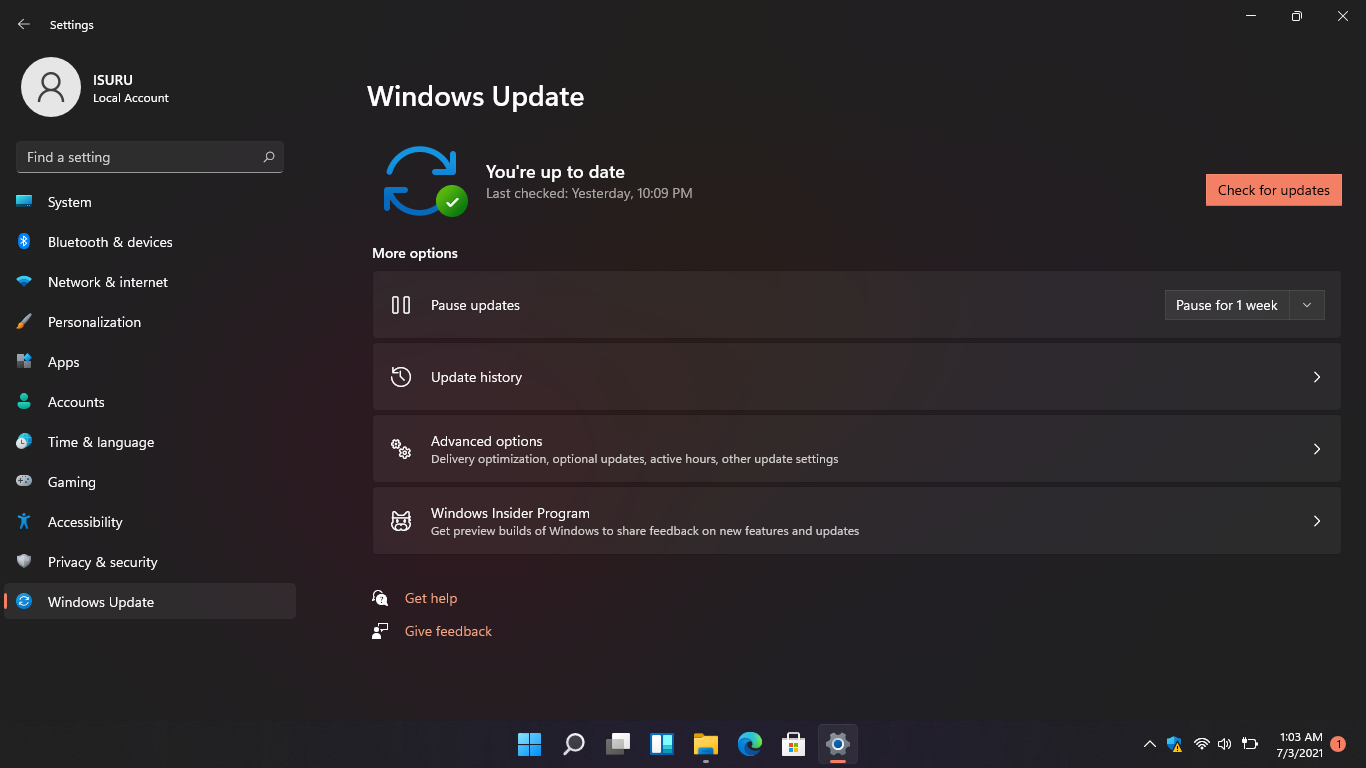The height and width of the screenshot is (768, 1366).
Task: Click the System monitor icon in sidebar
Action: coord(24,202)
